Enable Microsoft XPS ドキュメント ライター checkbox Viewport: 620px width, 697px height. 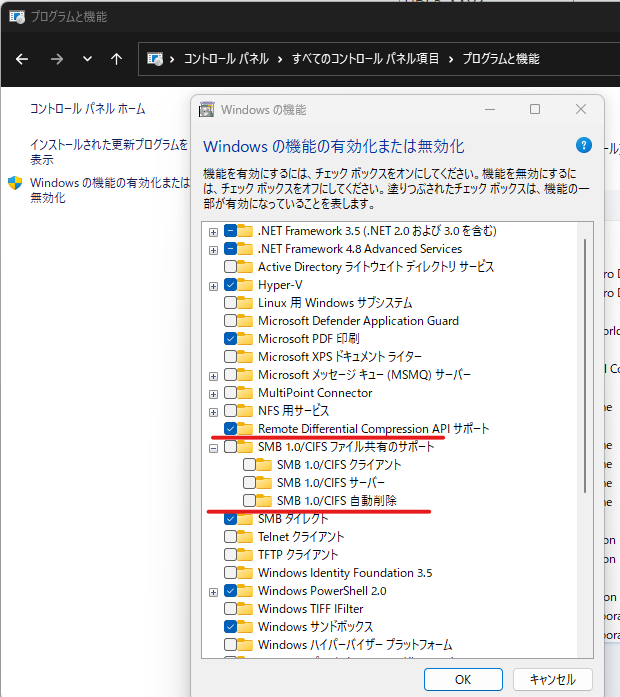point(230,357)
